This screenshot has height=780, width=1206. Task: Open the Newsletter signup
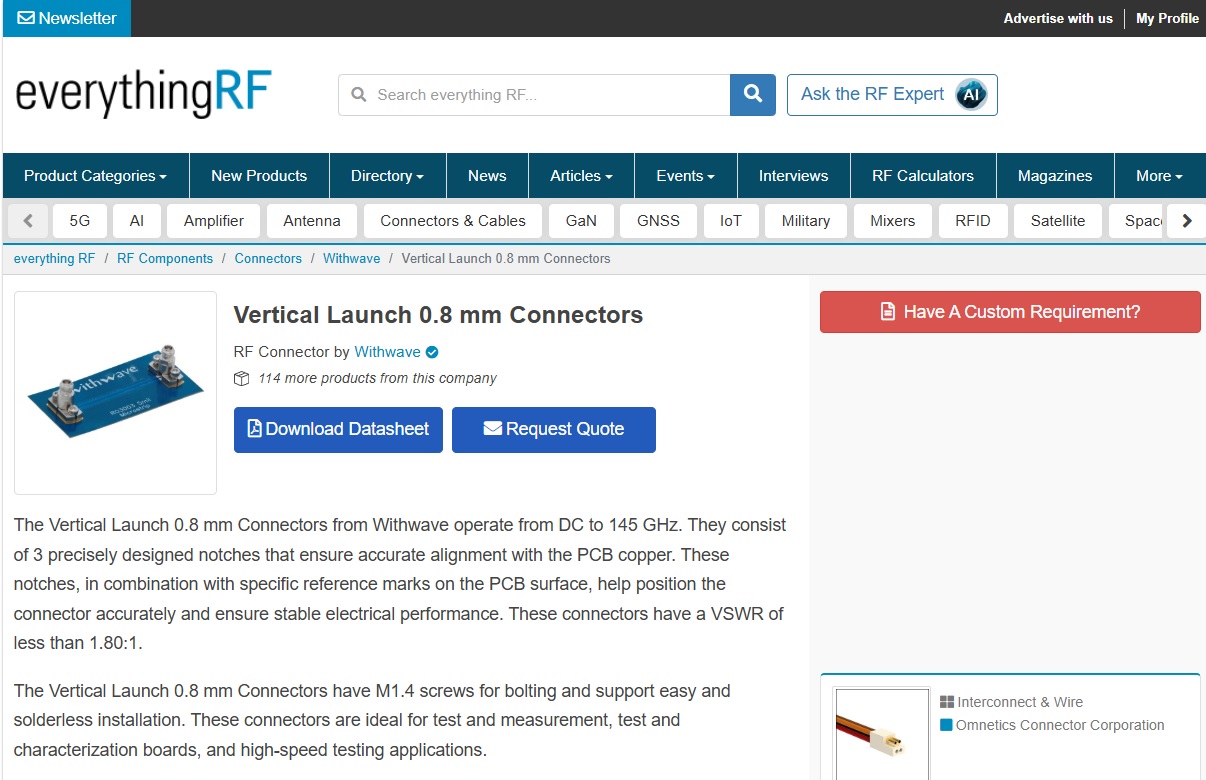coord(67,18)
